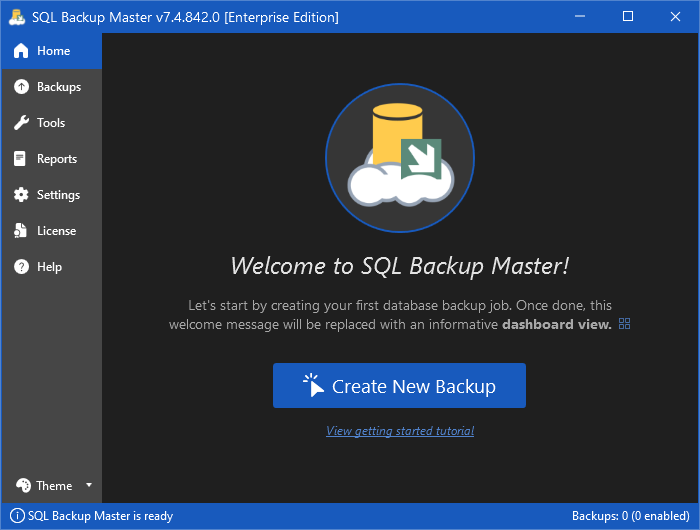Click the database cloud logo graphic
700x530 pixels.
(x=400, y=158)
